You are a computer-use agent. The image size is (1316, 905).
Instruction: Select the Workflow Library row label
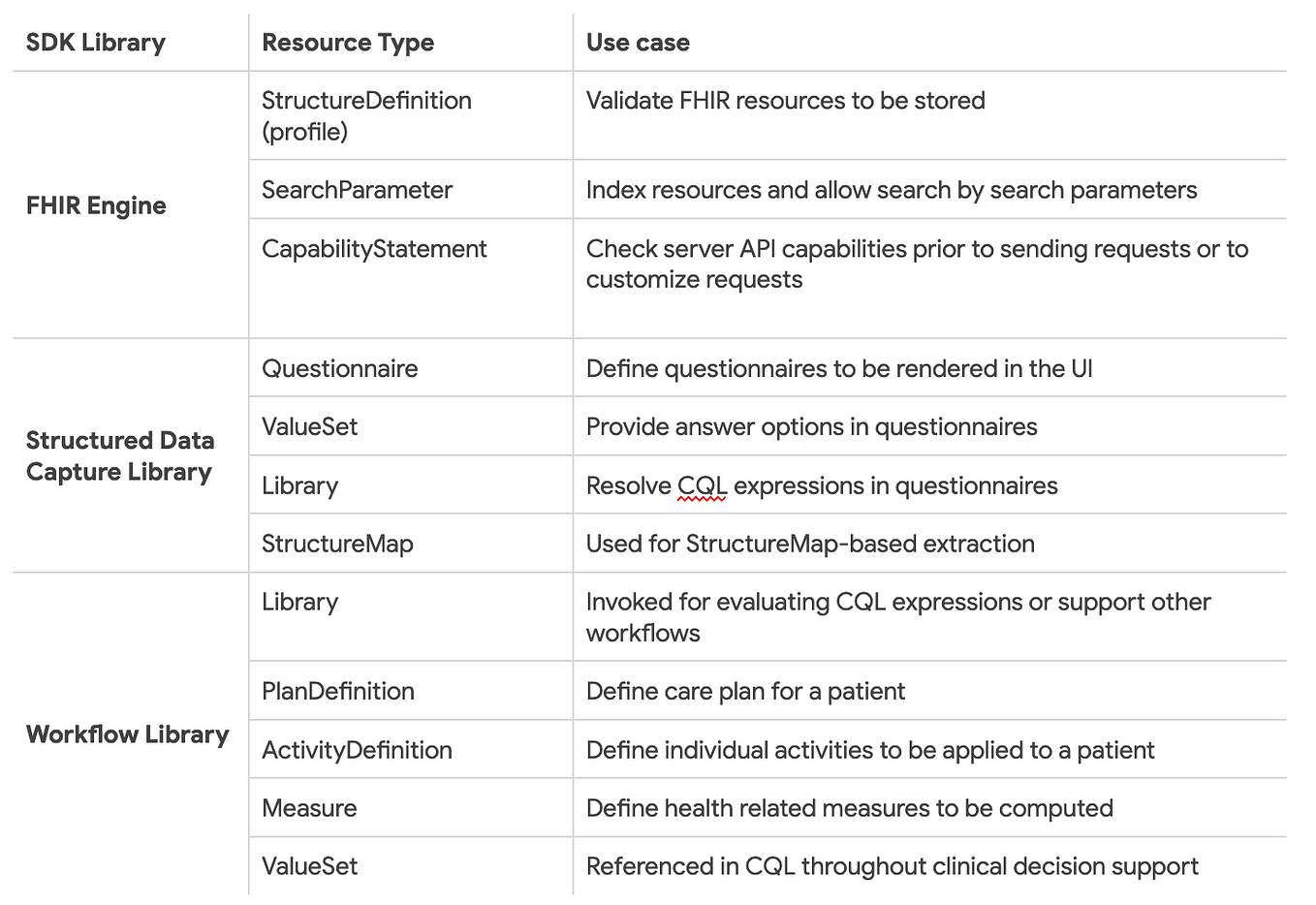click(127, 734)
